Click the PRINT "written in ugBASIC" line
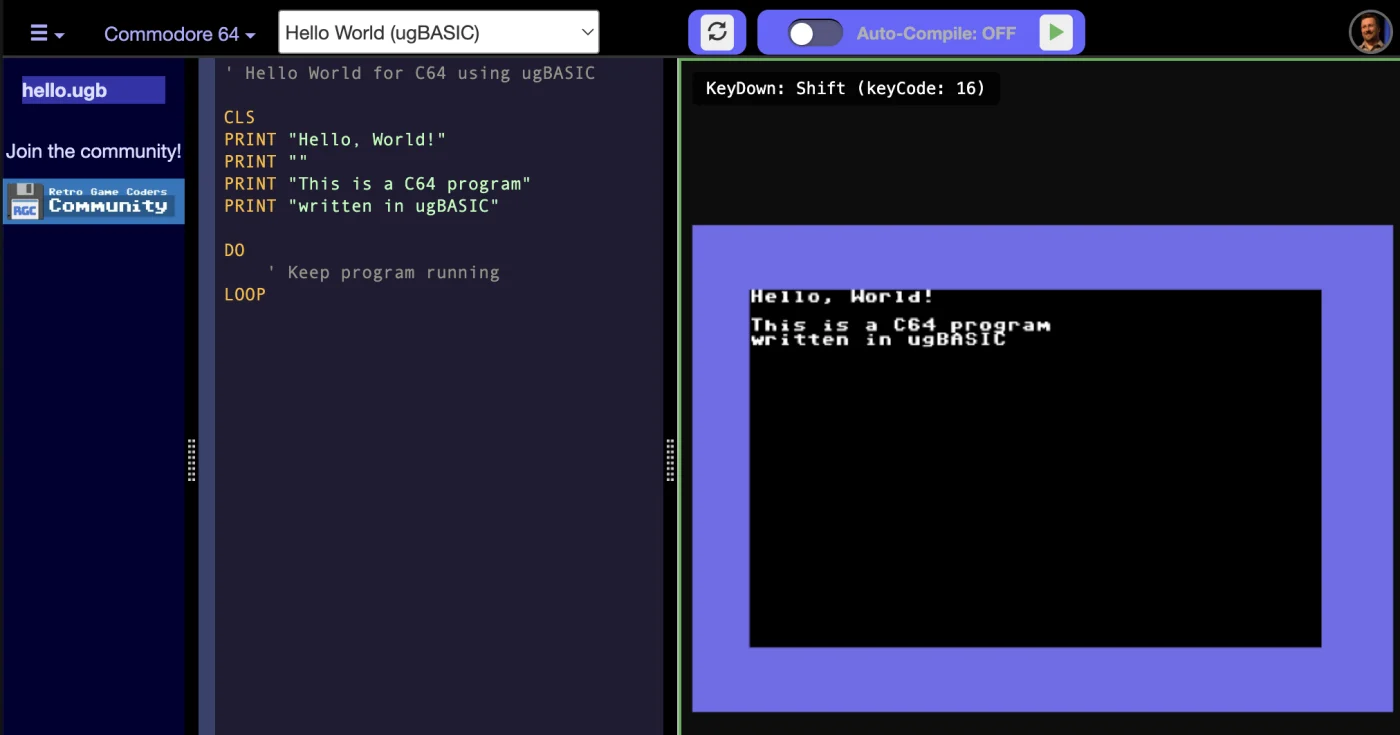 pyautogui.click(x=361, y=205)
